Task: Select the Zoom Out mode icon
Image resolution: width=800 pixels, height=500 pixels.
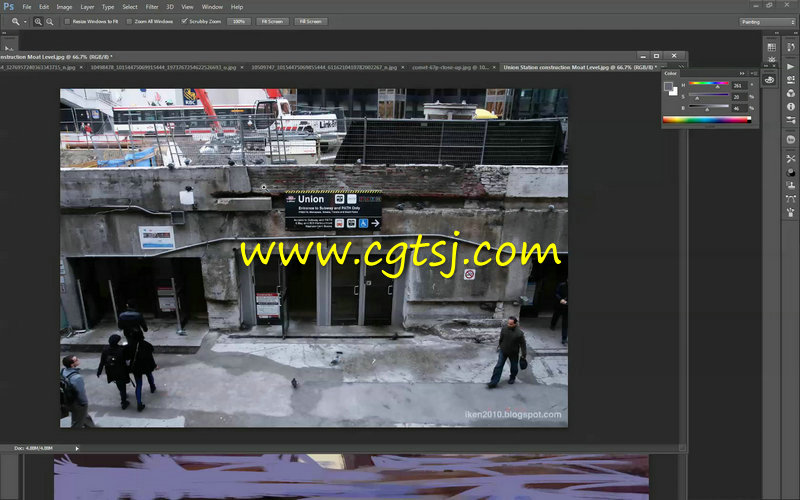Action: (49, 21)
